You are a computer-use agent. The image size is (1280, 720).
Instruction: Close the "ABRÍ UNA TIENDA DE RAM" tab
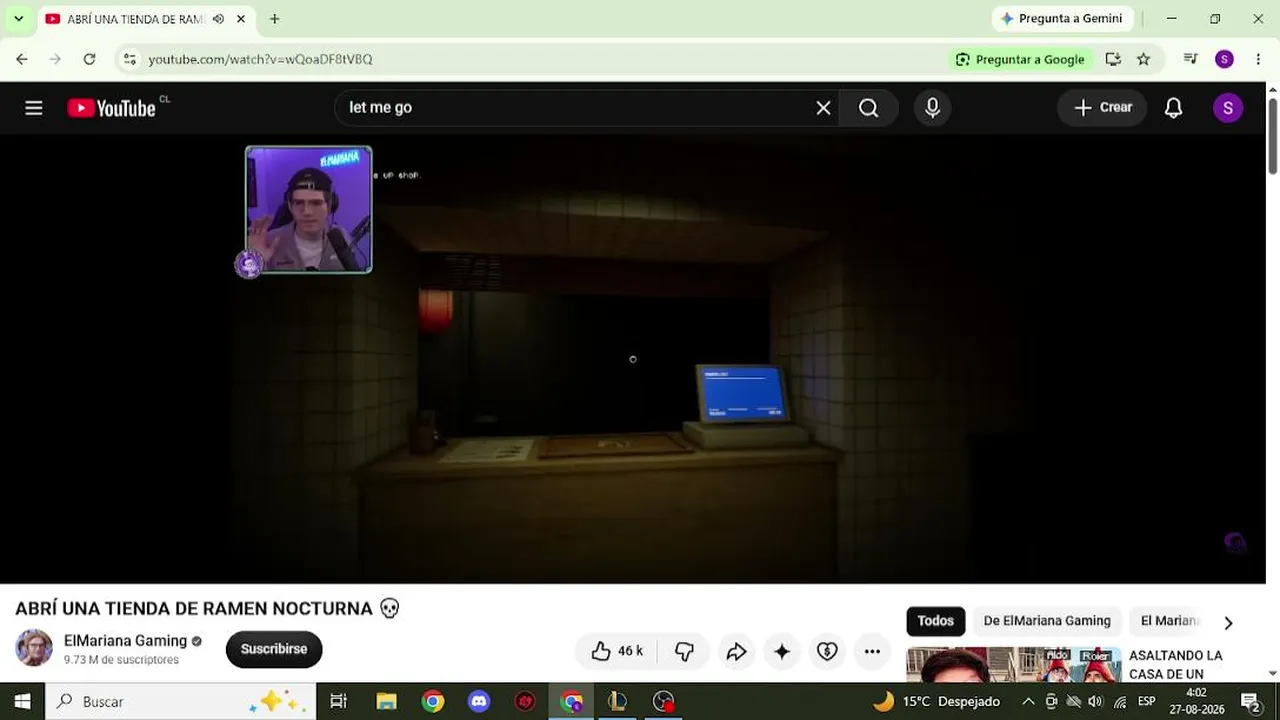(x=241, y=18)
